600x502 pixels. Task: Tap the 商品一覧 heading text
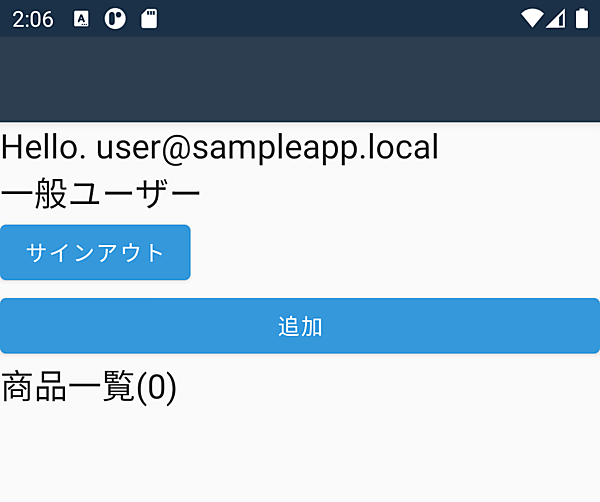tap(67, 387)
